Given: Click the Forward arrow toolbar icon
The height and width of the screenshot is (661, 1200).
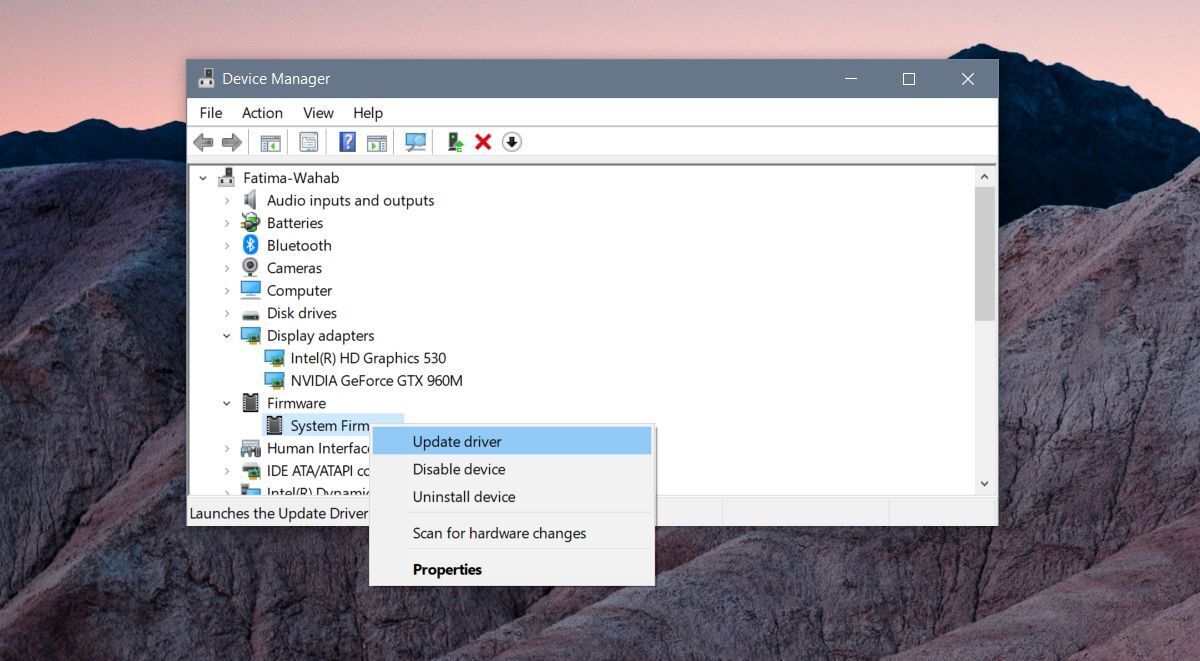Looking at the screenshot, I should 232,142.
